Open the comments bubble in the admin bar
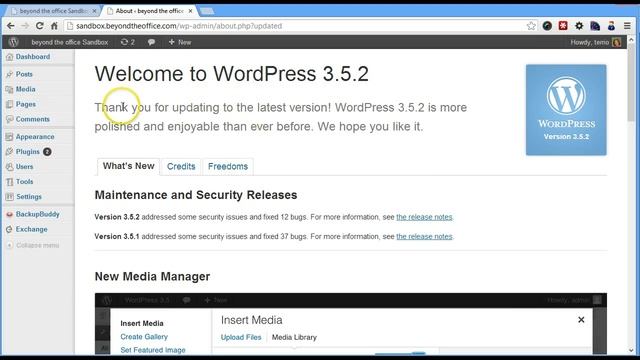Viewport: 640px width, 360px height. [x=151, y=42]
